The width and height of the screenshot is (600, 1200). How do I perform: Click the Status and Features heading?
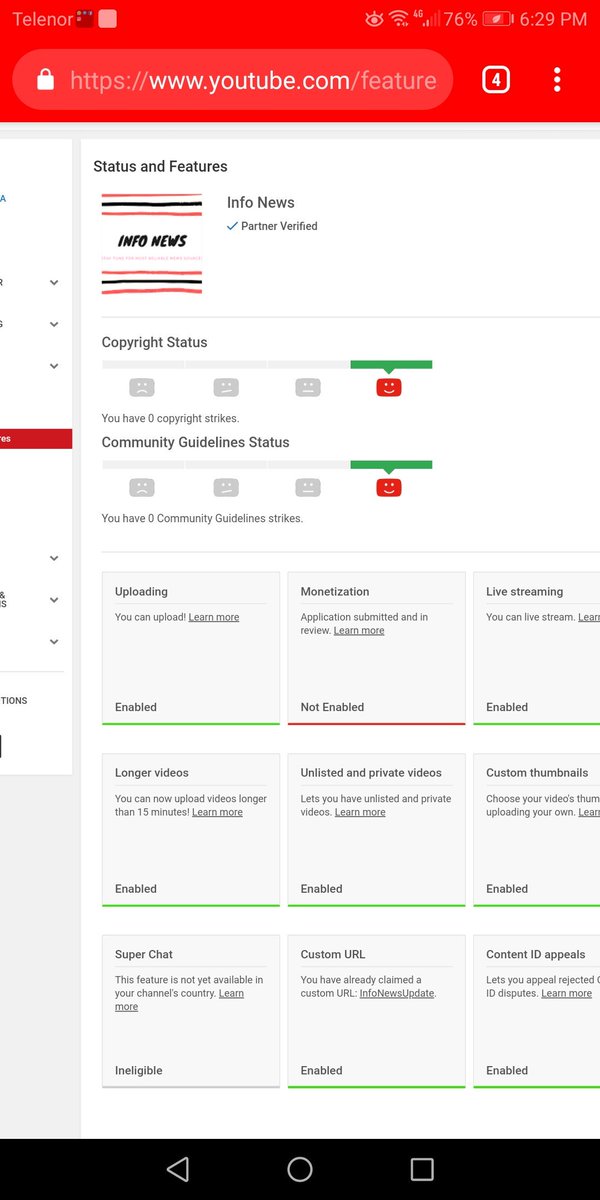point(160,166)
